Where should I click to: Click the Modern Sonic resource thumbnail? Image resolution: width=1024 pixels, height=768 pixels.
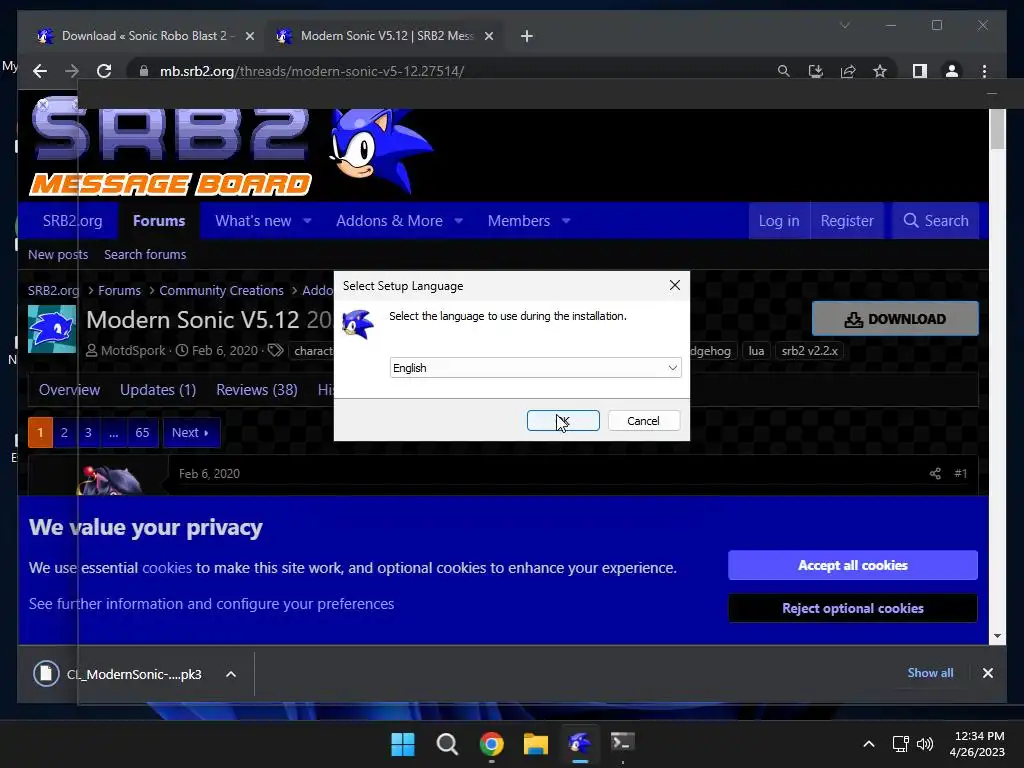click(52, 328)
